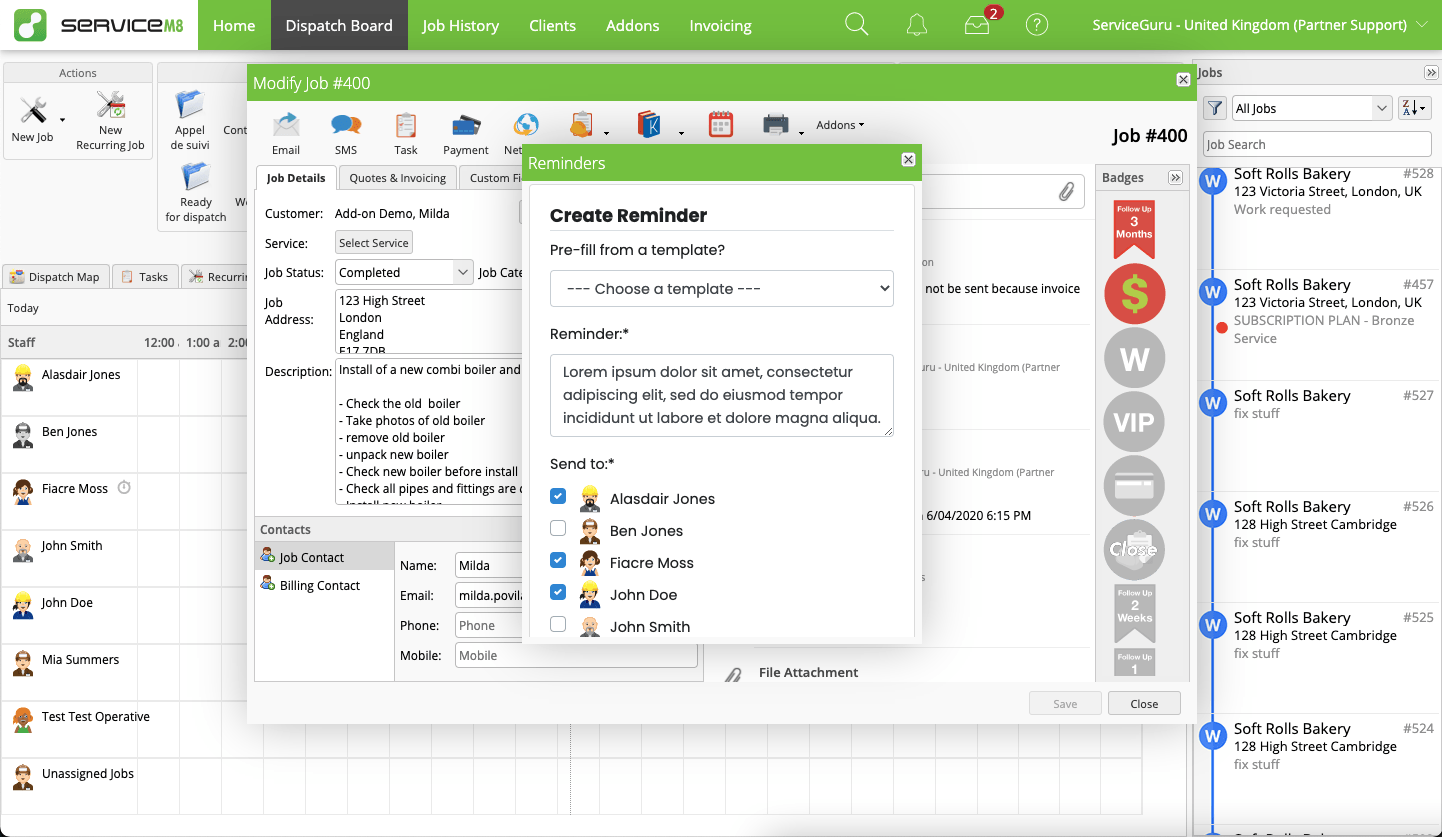Open the New Job dropdown arrow

62,120
